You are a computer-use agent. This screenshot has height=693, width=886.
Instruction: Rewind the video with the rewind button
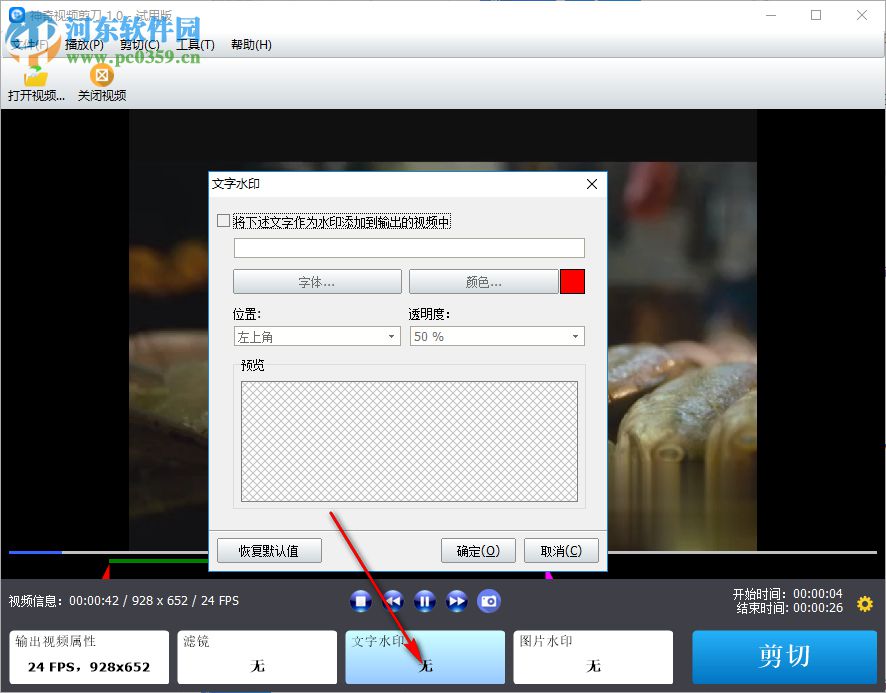(393, 601)
